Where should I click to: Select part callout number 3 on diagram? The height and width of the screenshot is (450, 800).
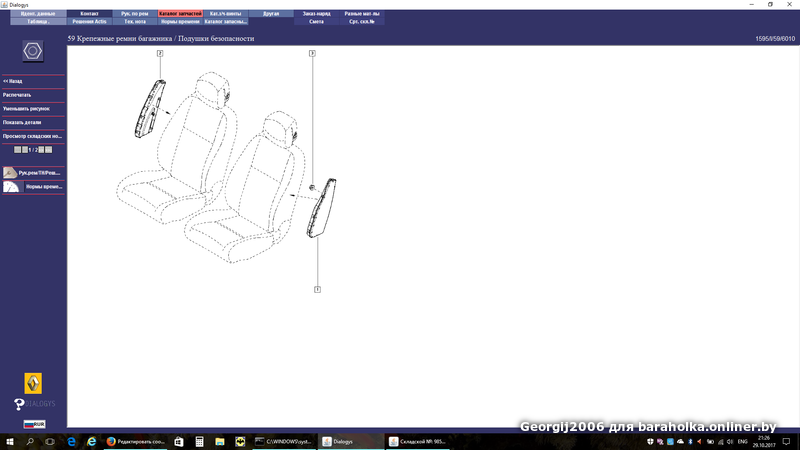[x=312, y=53]
